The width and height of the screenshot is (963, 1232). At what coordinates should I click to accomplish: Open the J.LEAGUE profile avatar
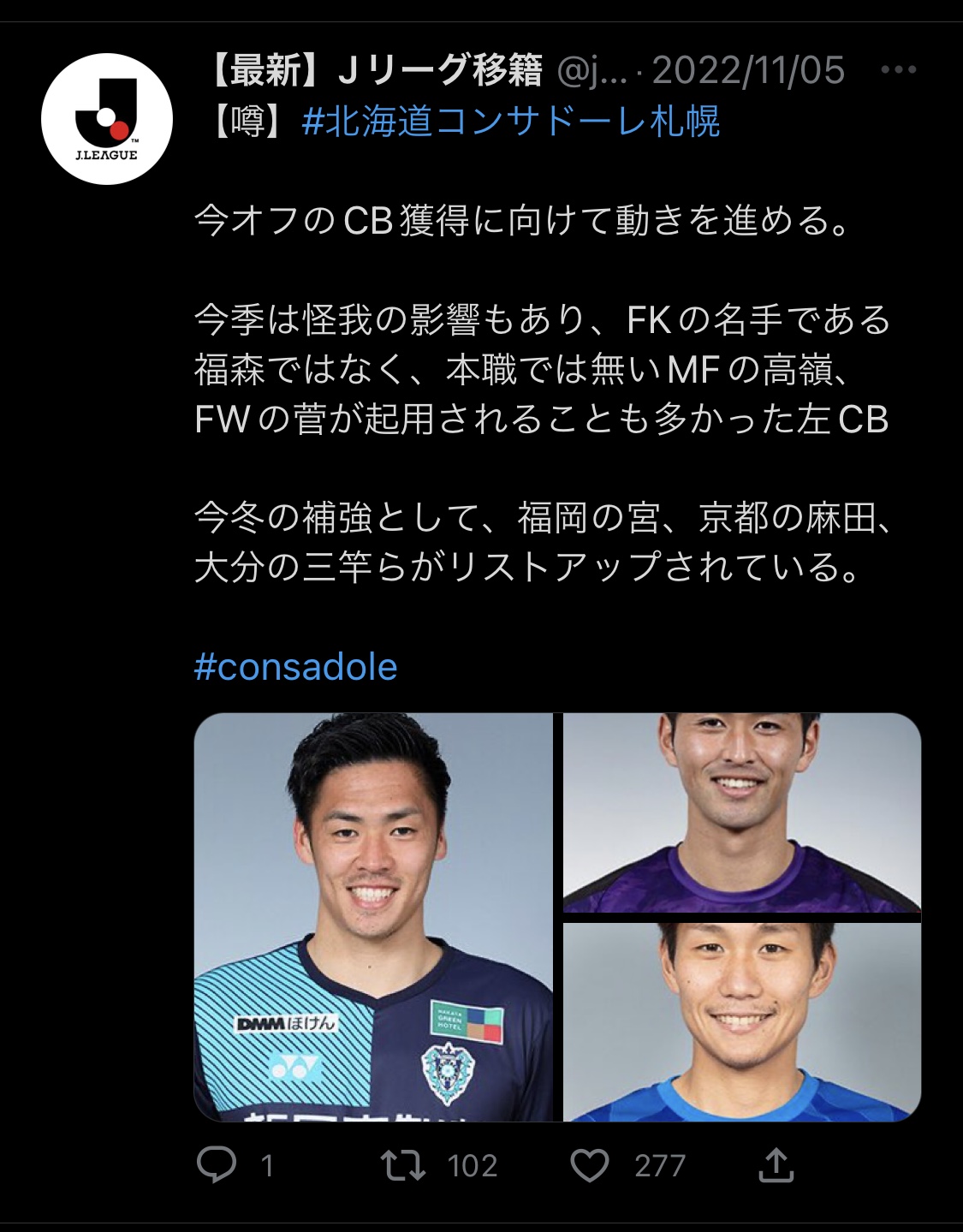point(107,119)
